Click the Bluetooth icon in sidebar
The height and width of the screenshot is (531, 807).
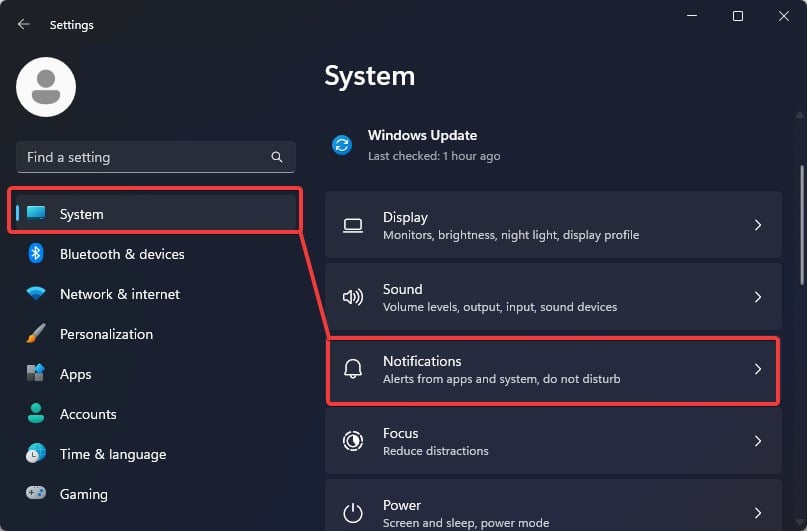[x=36, y=254]
